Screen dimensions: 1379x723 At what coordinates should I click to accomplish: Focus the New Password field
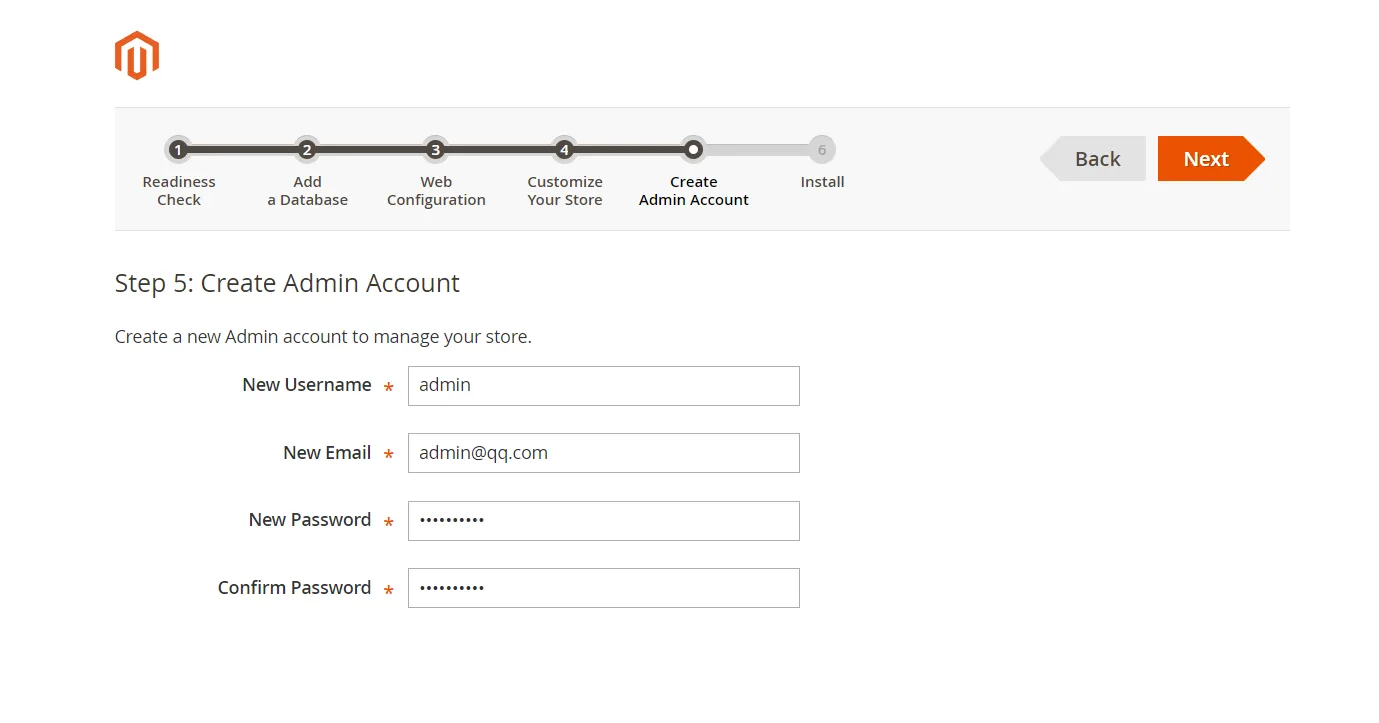click(603, 521)
